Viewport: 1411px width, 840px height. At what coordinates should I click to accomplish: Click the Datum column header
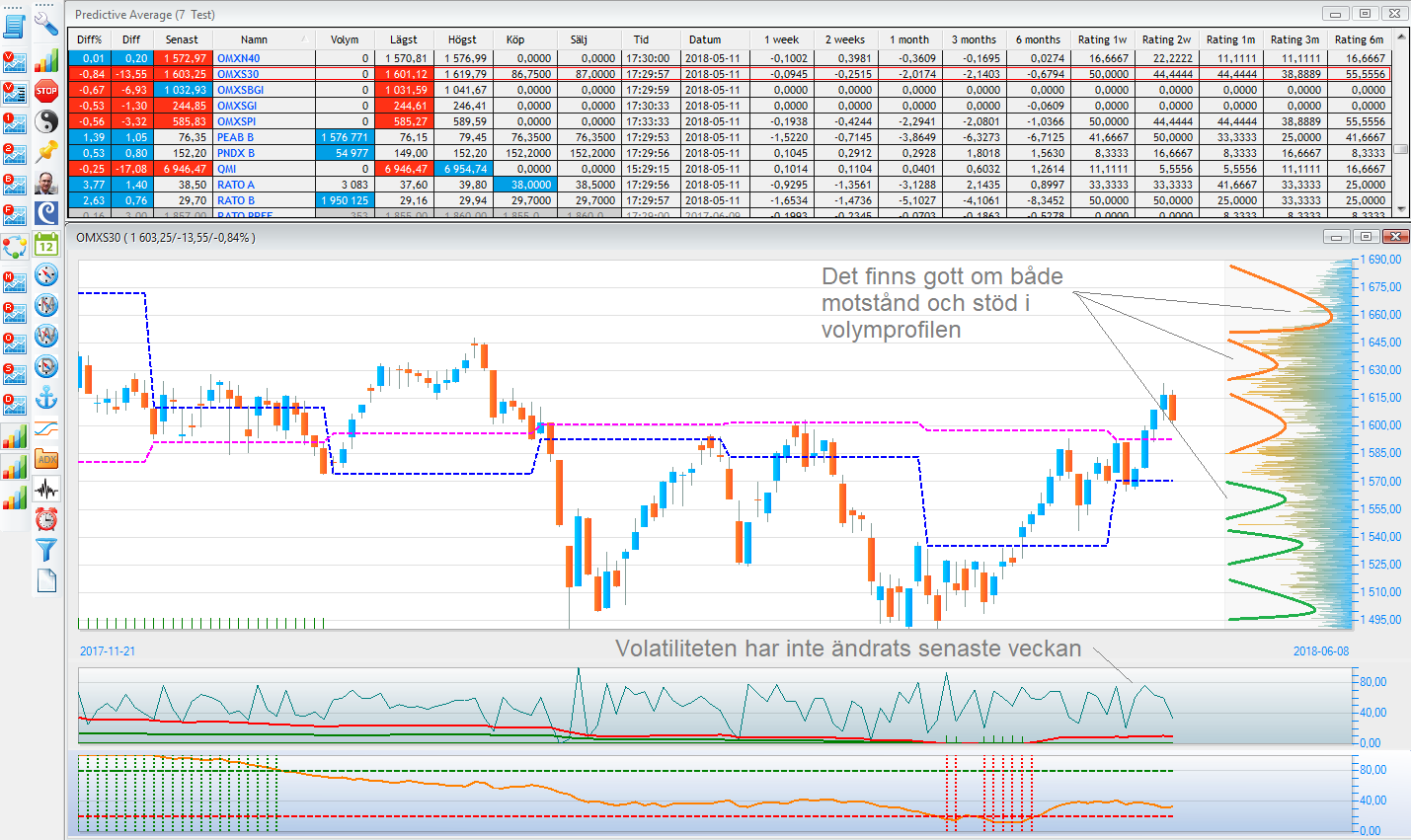[x=705, y=39]
